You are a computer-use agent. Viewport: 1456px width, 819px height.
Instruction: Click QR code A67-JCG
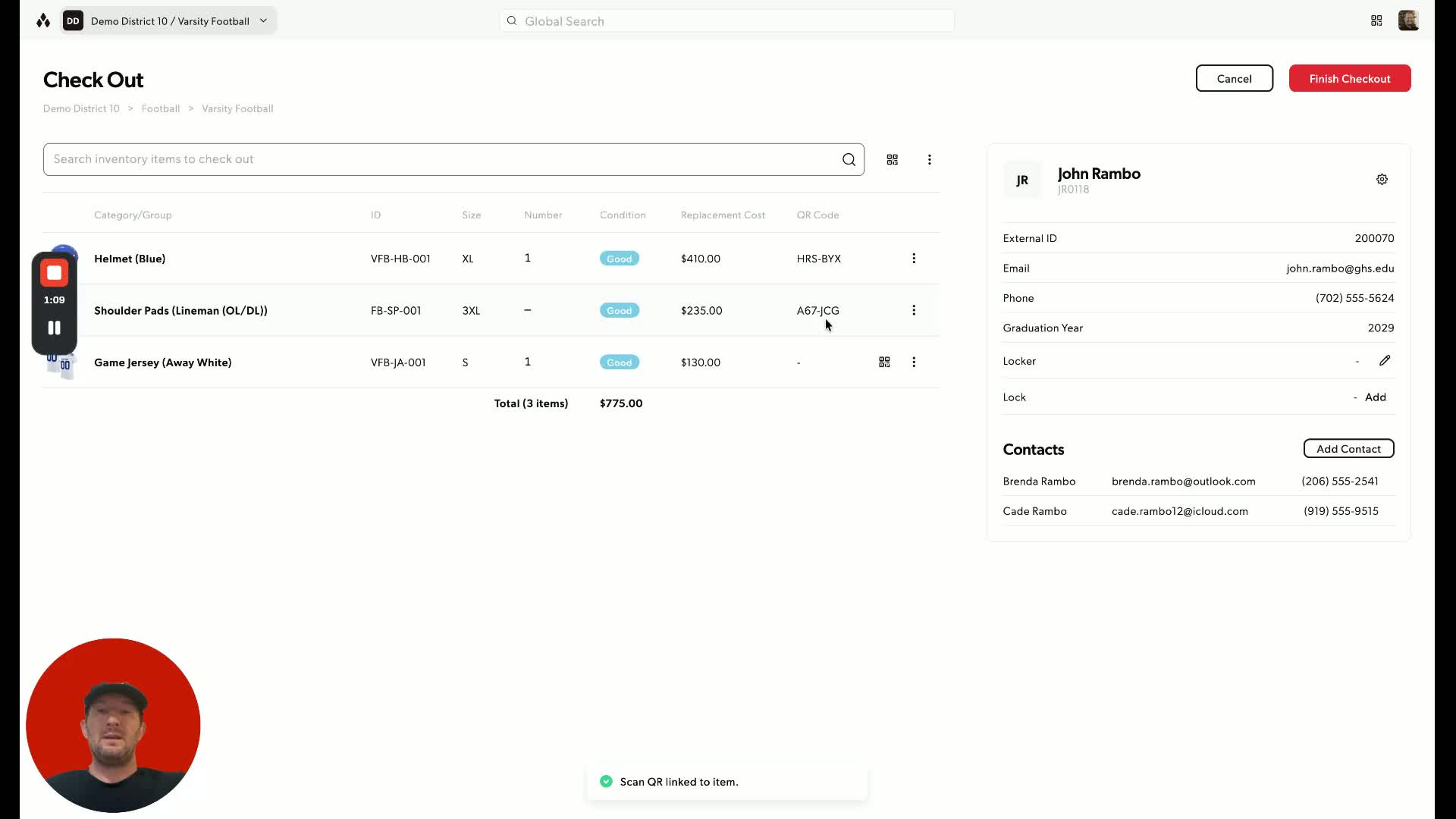pyautogui.click(x=817, y=310)
